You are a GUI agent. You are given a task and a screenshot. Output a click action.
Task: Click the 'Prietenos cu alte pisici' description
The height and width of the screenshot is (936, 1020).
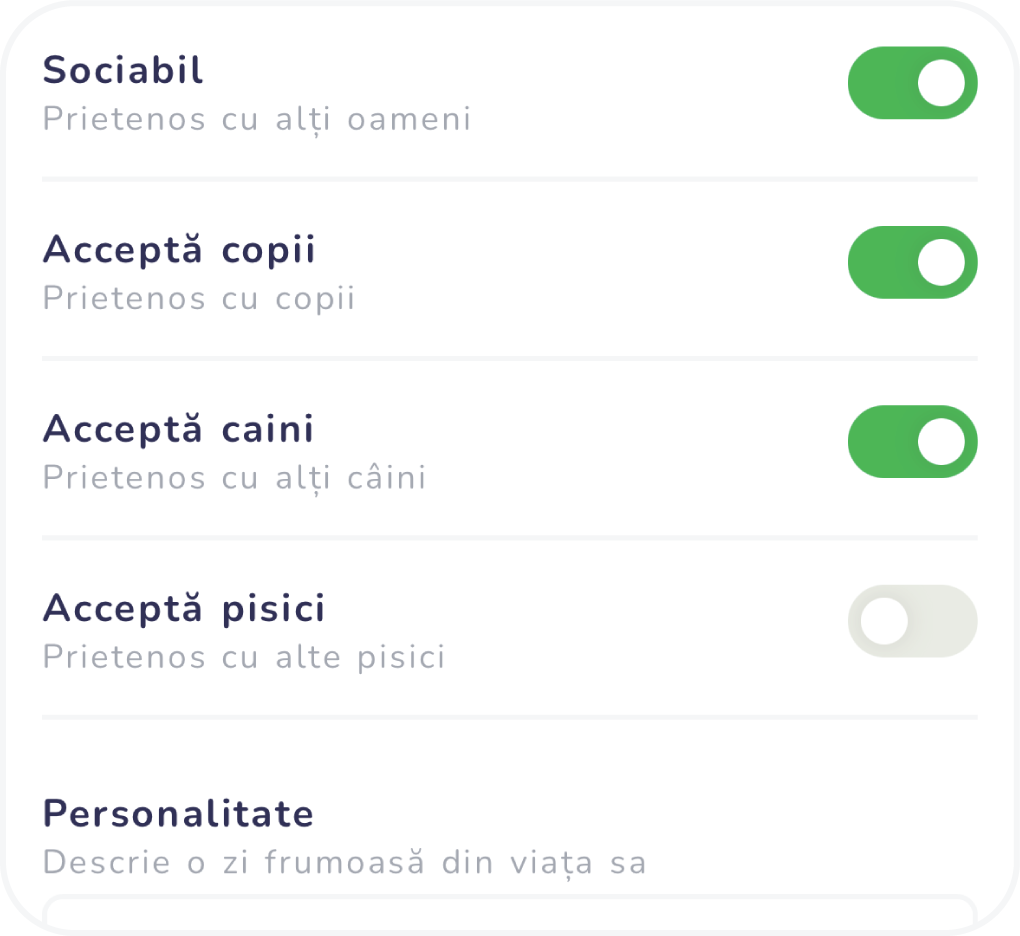coord(244,657)
